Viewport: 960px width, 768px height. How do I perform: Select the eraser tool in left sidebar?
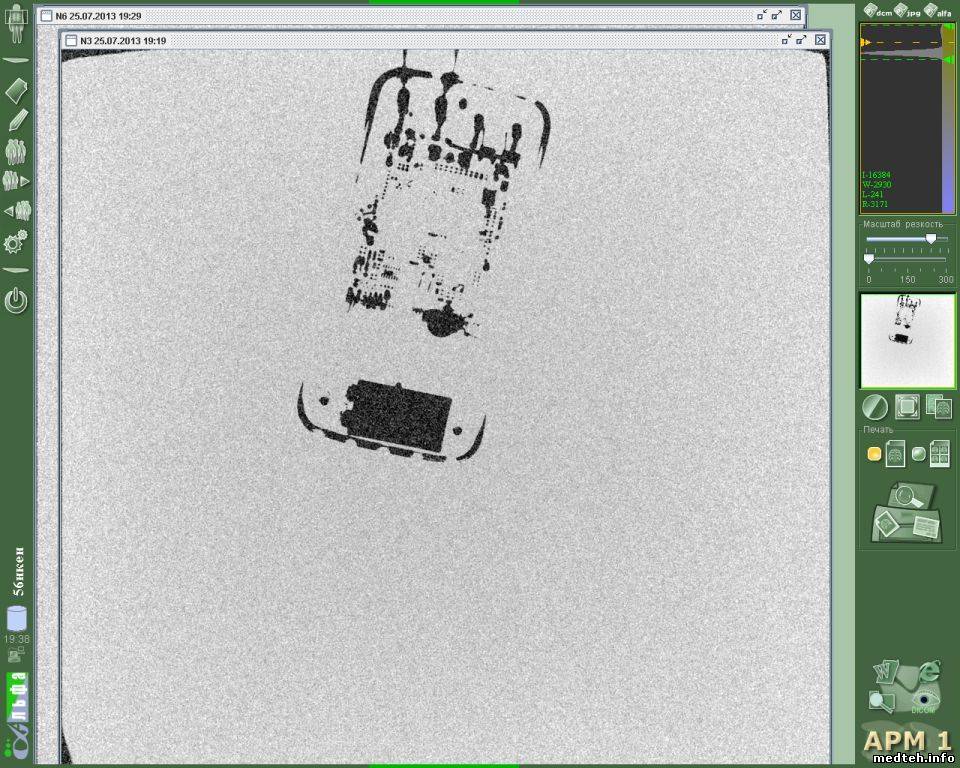(17, 91)
